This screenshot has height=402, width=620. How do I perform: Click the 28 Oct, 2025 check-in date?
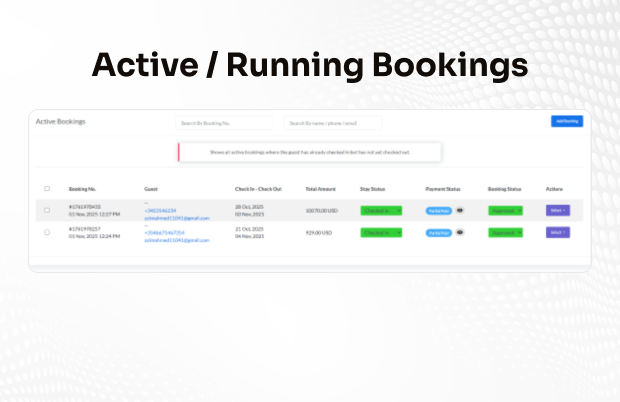[x=249, y=207]
